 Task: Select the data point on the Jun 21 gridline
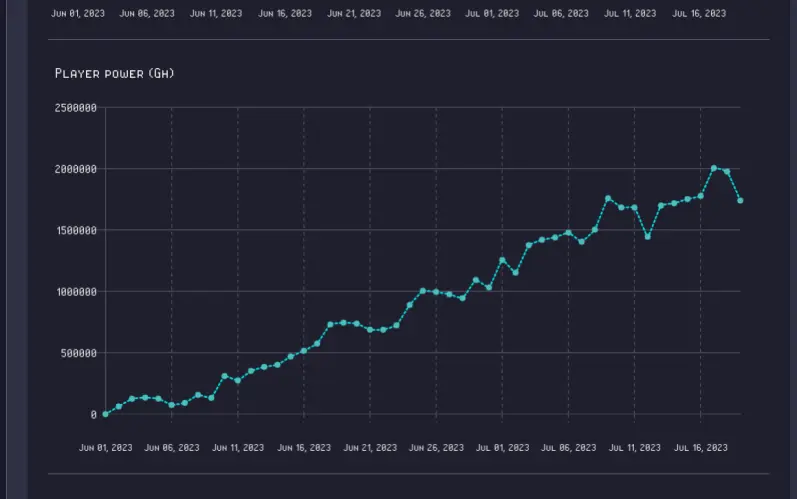point(370,330)
